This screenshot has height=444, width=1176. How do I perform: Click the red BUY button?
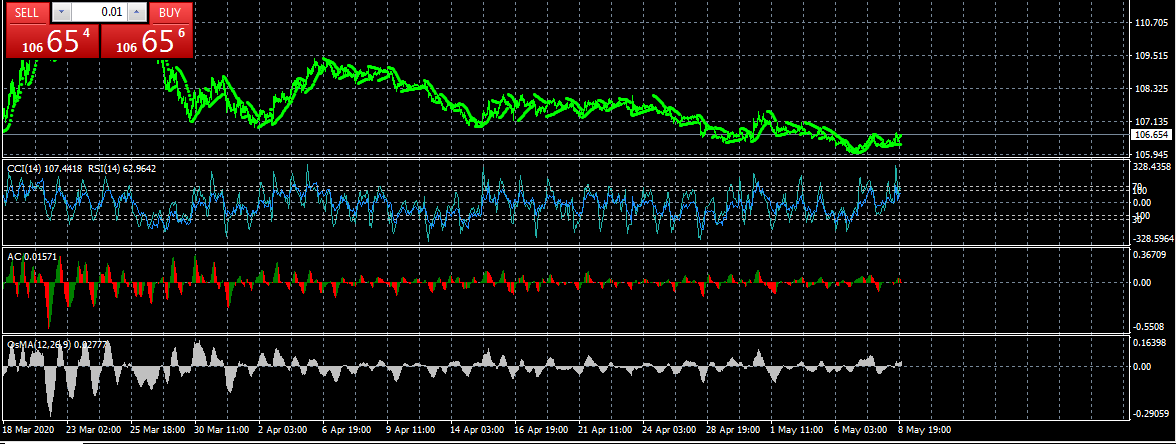click(x=170, y=12)
